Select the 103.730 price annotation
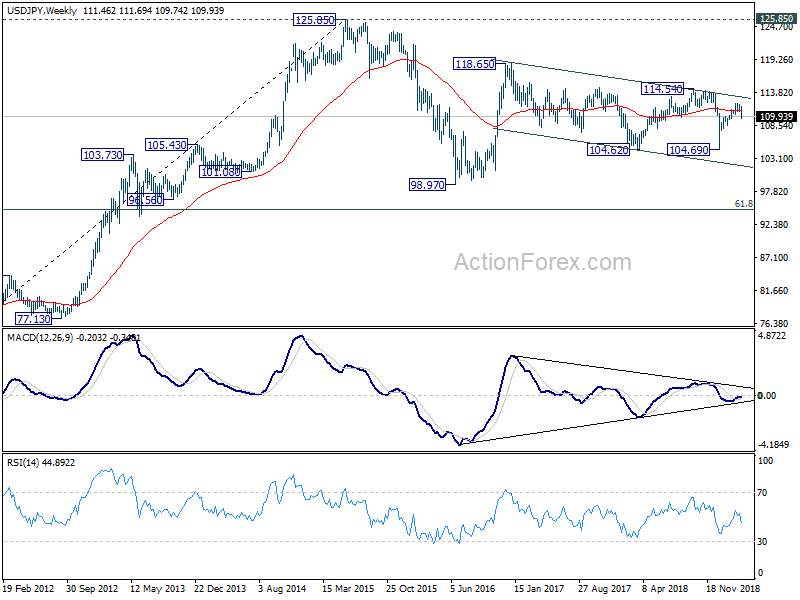The width and height of the screenshot is (800, 600). [103, 155]
